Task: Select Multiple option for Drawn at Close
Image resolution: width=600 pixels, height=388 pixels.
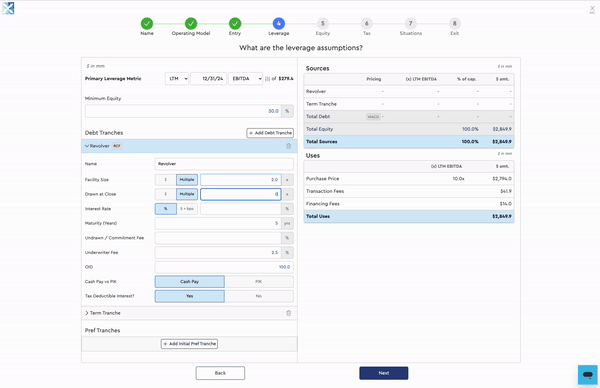Action: [187, 194]
